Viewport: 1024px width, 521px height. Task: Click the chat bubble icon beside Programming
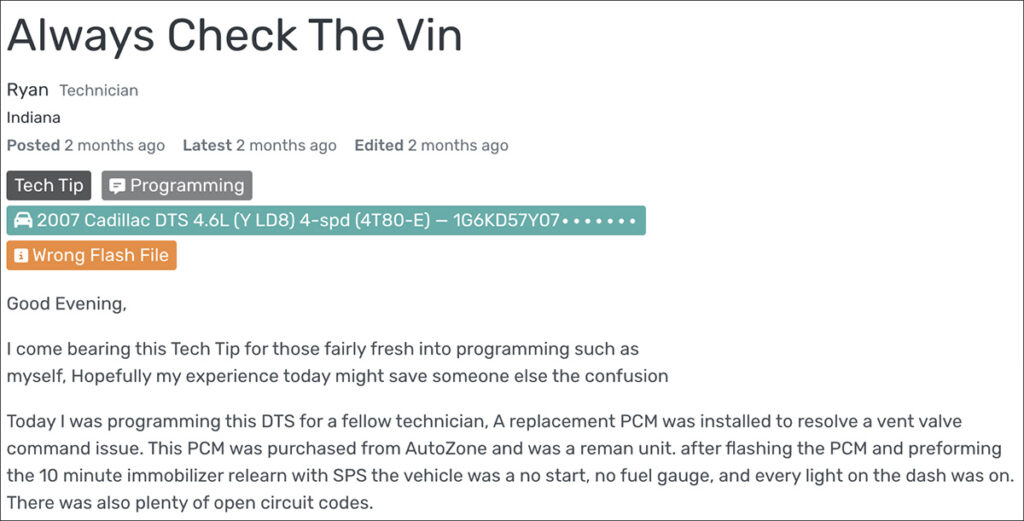tap(117, 186)
